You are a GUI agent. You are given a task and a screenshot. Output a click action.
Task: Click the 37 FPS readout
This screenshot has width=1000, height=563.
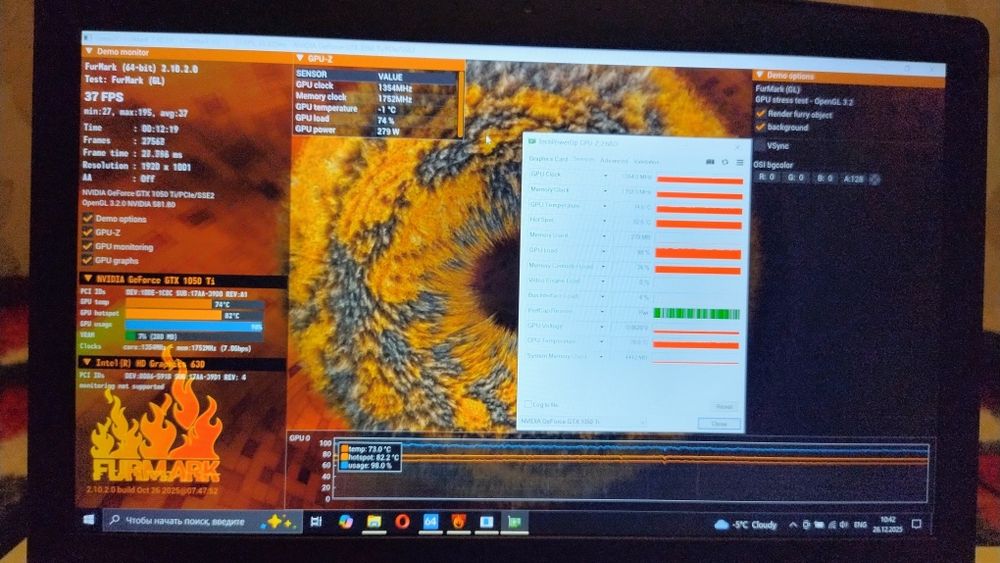(x=104, y=97)
